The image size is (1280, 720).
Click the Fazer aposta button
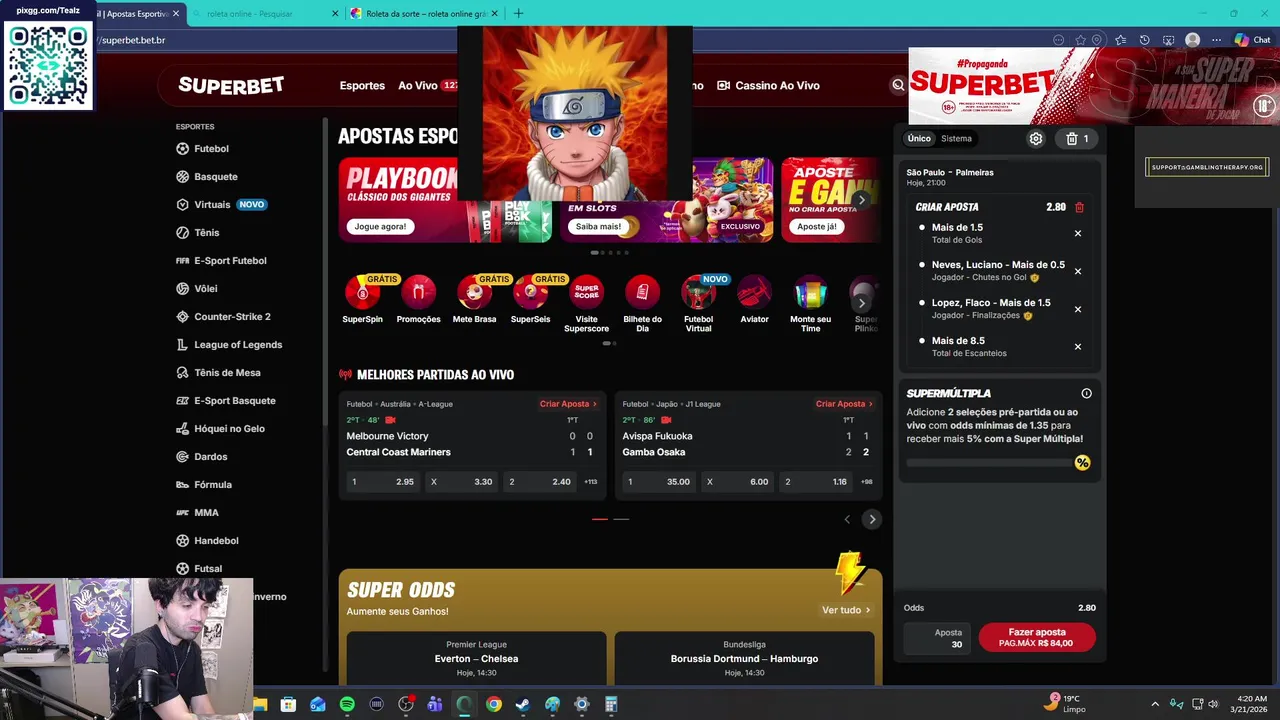click(x=1037, y=637)
